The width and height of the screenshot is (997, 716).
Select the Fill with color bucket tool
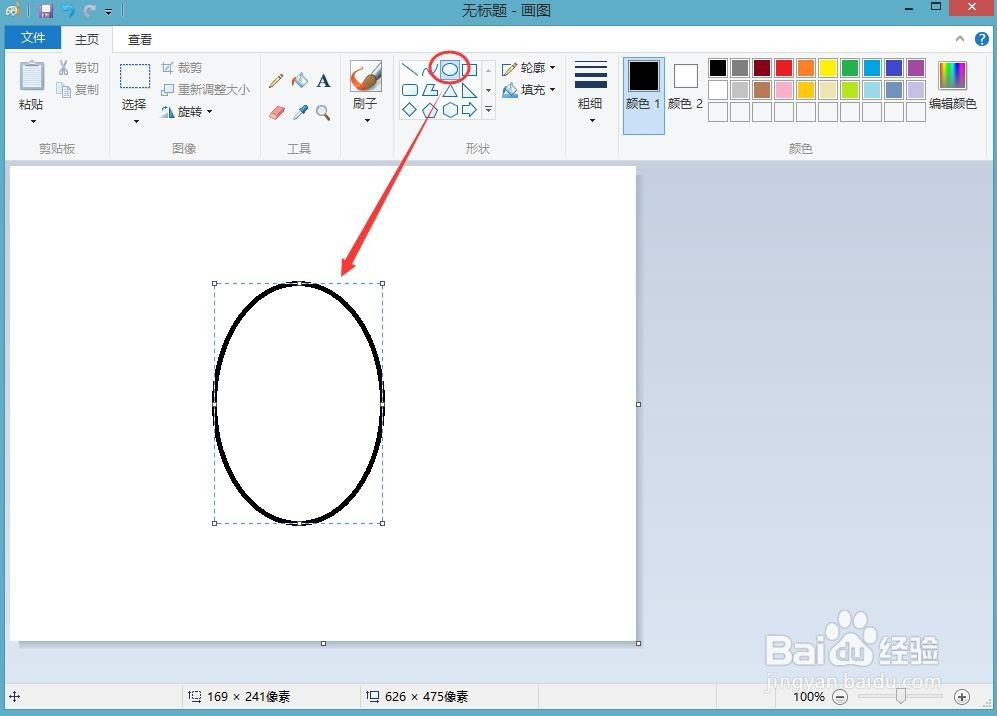299,81
